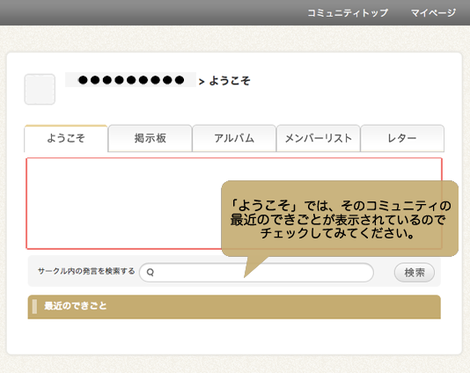Click the masked community name link
This screenshot has height=373, width=470.
(131, 80)
